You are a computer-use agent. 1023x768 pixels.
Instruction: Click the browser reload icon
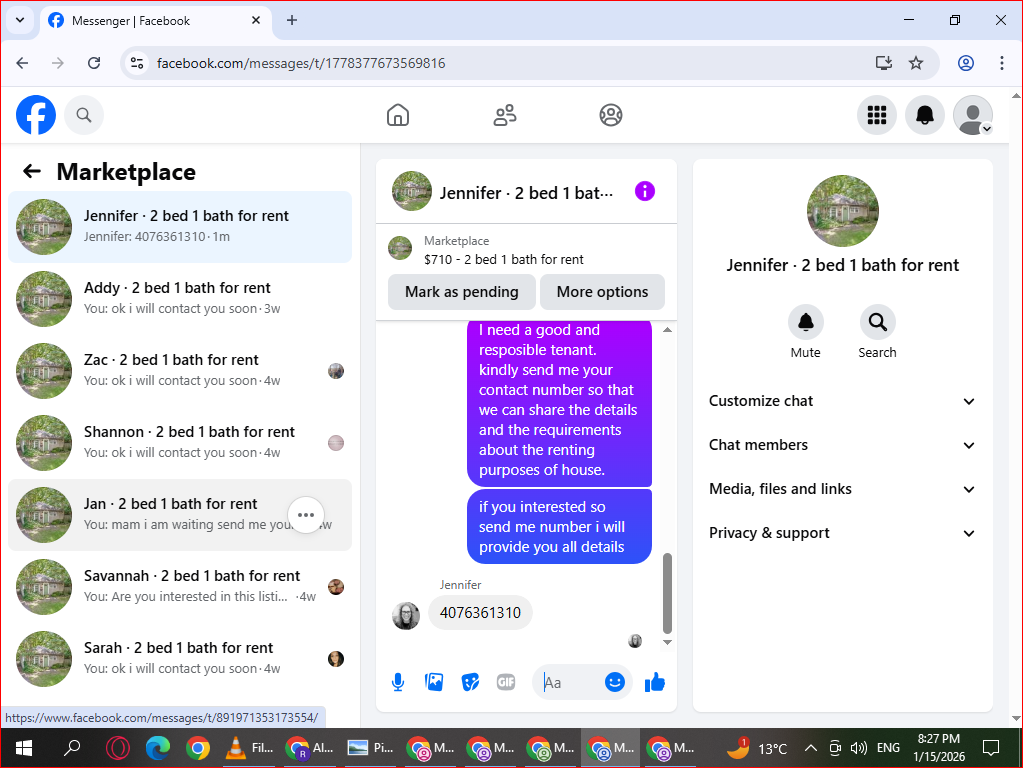(x=94, y=63)
